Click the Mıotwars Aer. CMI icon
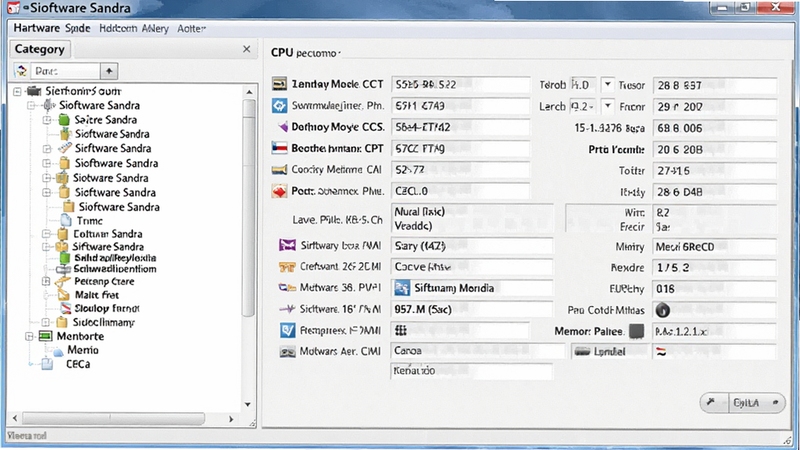This screenshot has width=800, height=450. [x=287, y=352]
